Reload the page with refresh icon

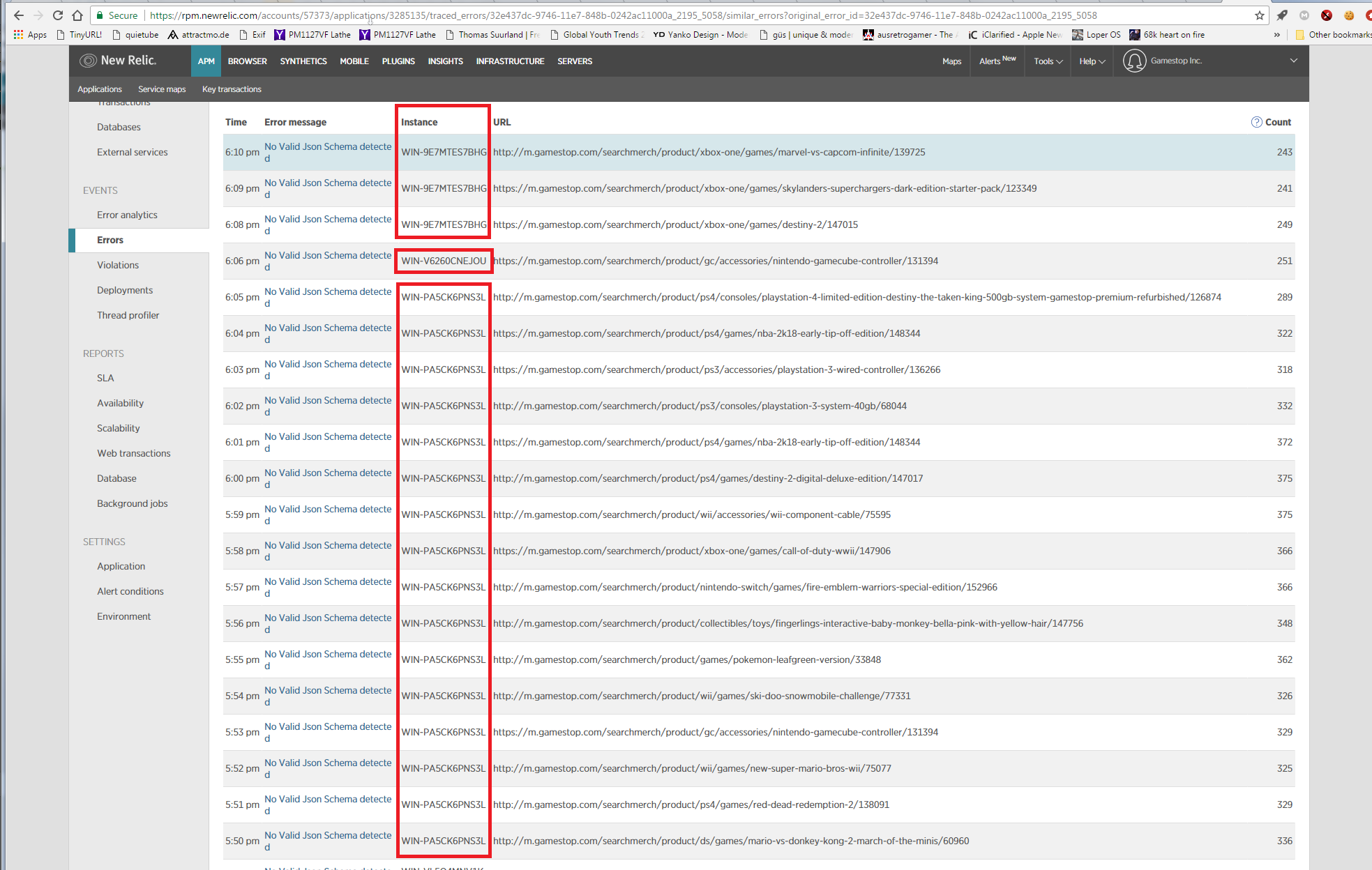tap(58, 15)
